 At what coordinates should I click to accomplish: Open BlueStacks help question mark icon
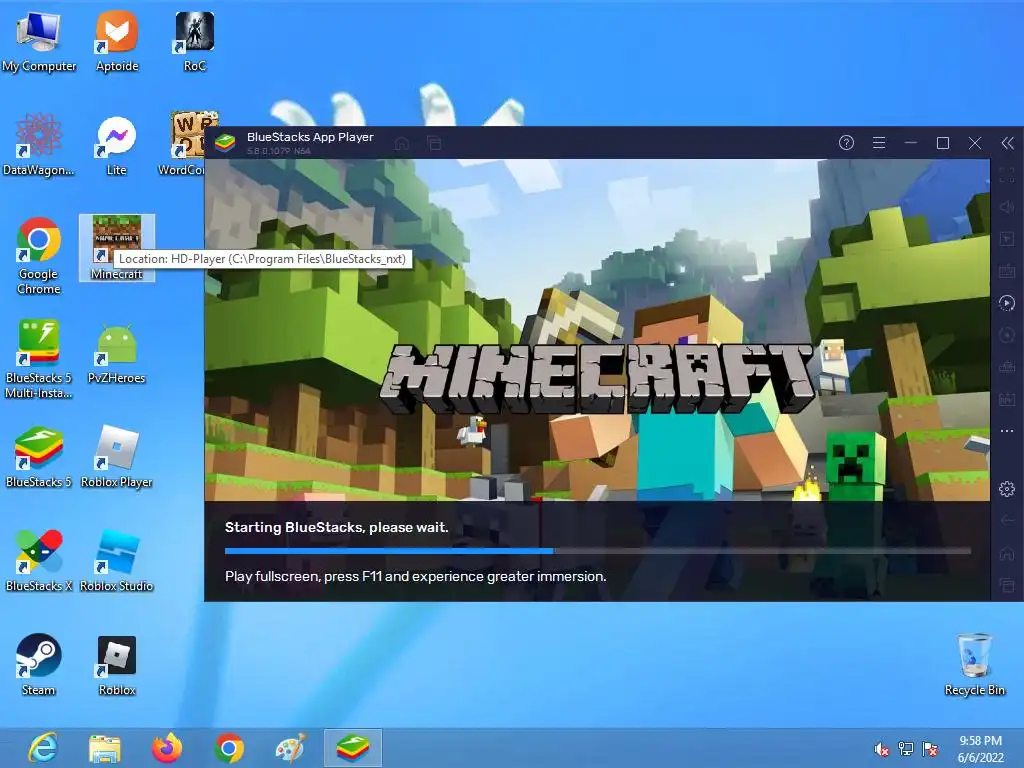(846, 142)
